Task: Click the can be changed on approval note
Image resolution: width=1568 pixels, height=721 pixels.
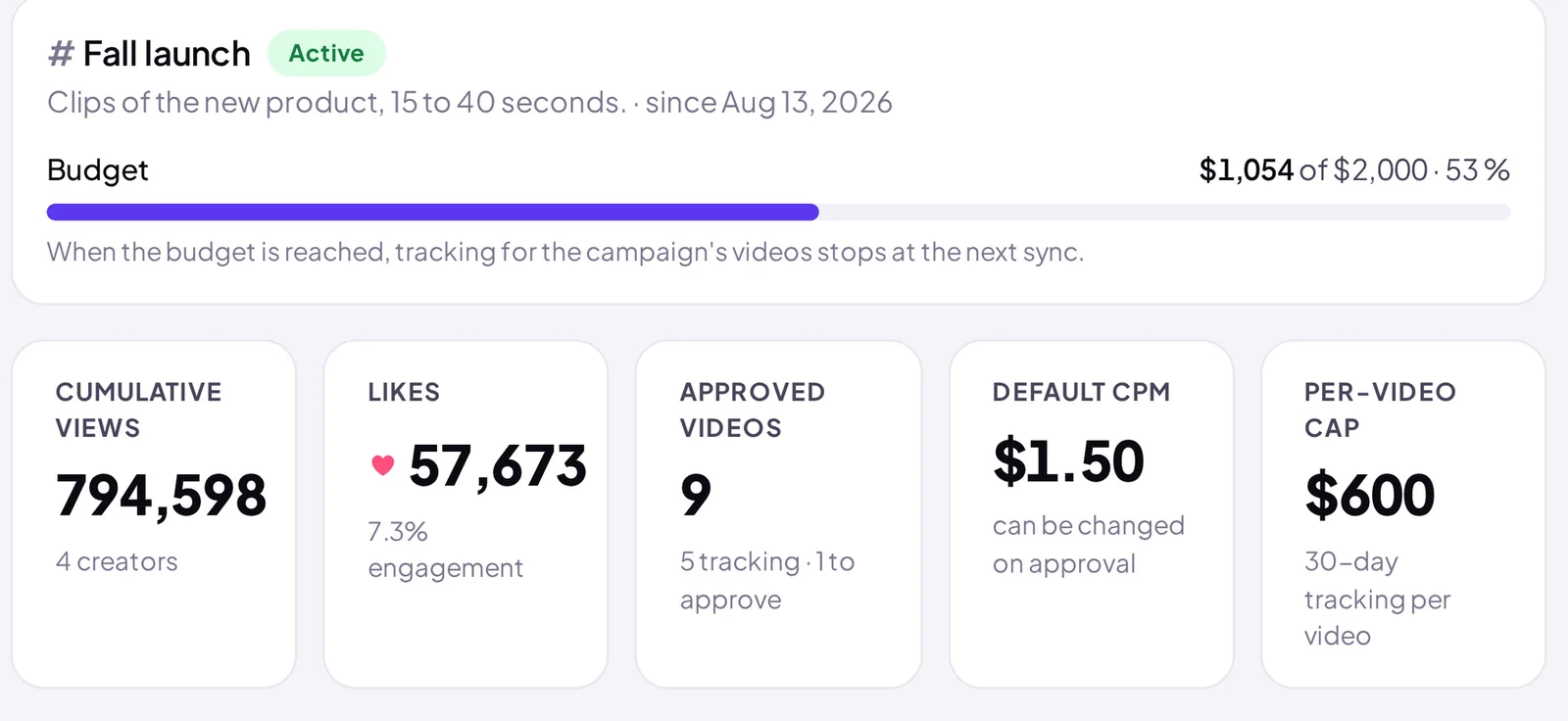Action: point(1089,545)
